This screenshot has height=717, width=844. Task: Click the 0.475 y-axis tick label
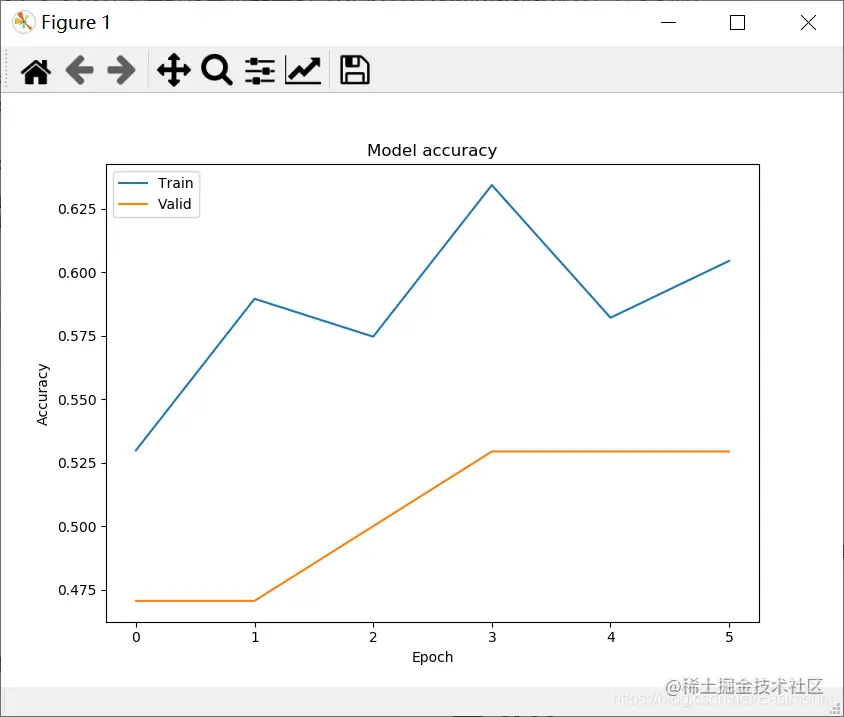click(x=77, y=590)
